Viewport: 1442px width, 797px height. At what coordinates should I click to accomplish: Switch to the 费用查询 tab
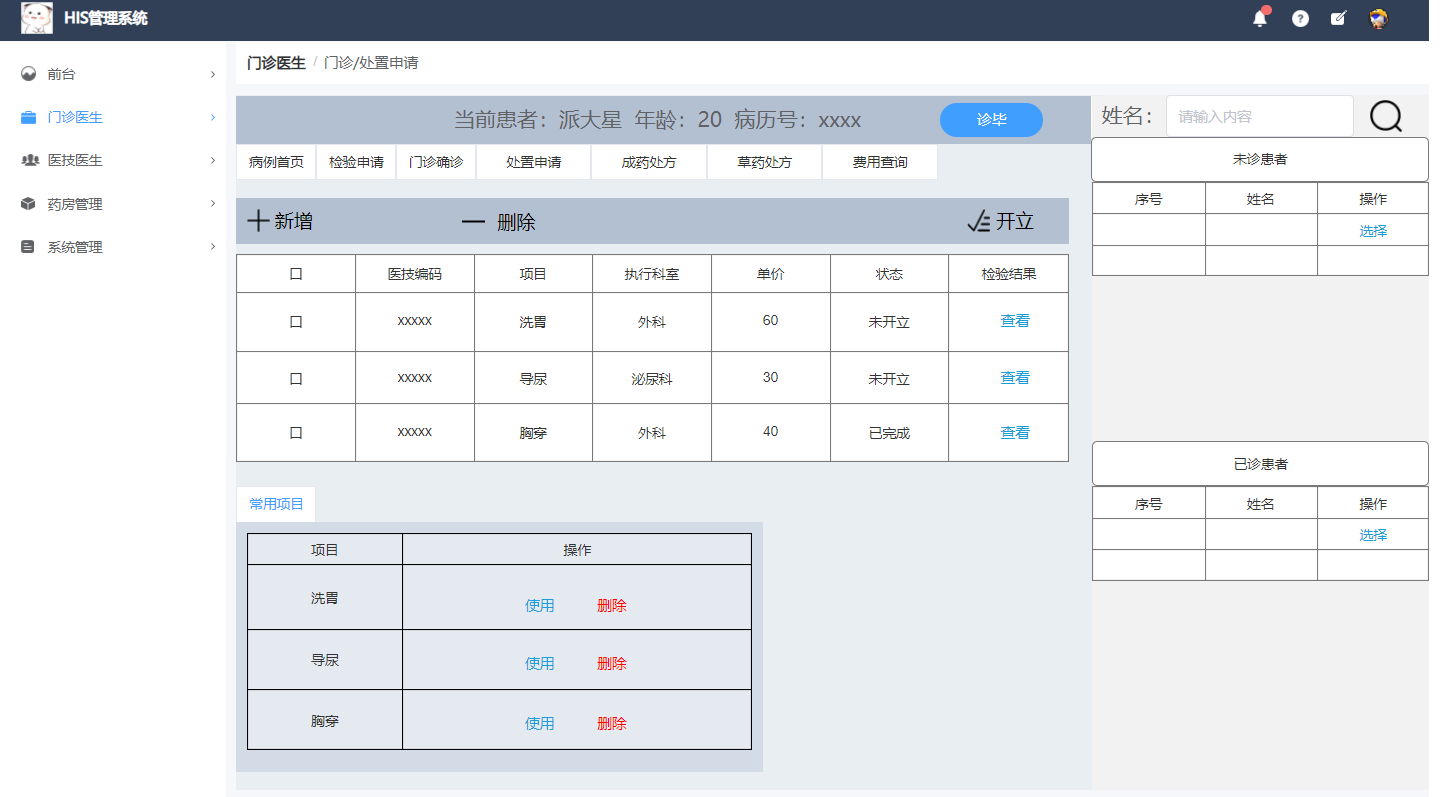pyautogui.click(x=880, y=162)
